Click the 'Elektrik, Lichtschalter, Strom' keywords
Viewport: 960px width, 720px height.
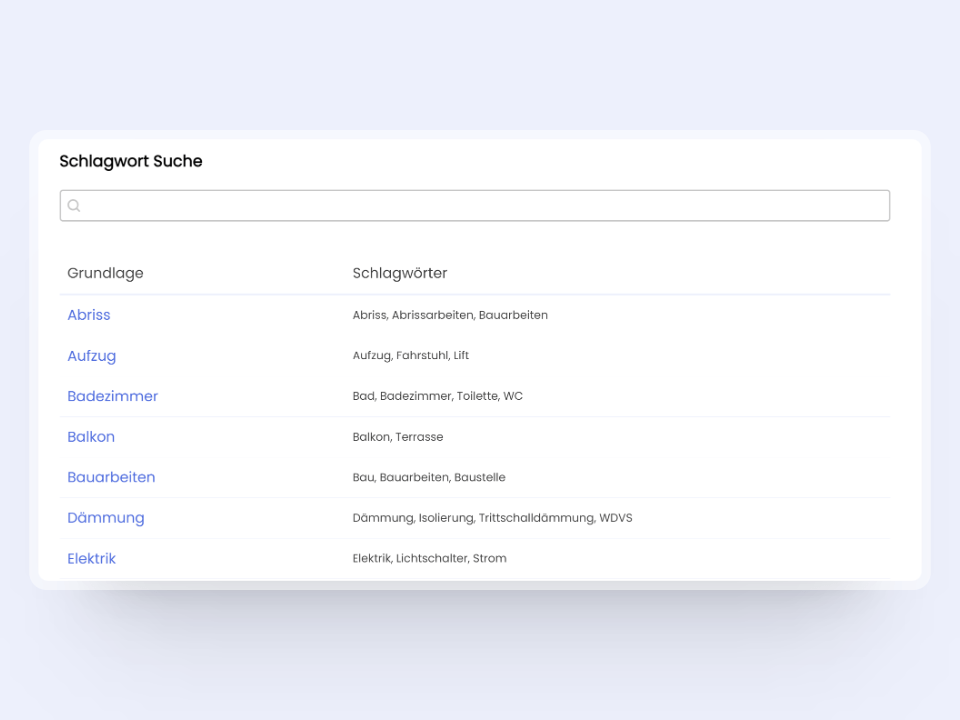coord(429,558)
